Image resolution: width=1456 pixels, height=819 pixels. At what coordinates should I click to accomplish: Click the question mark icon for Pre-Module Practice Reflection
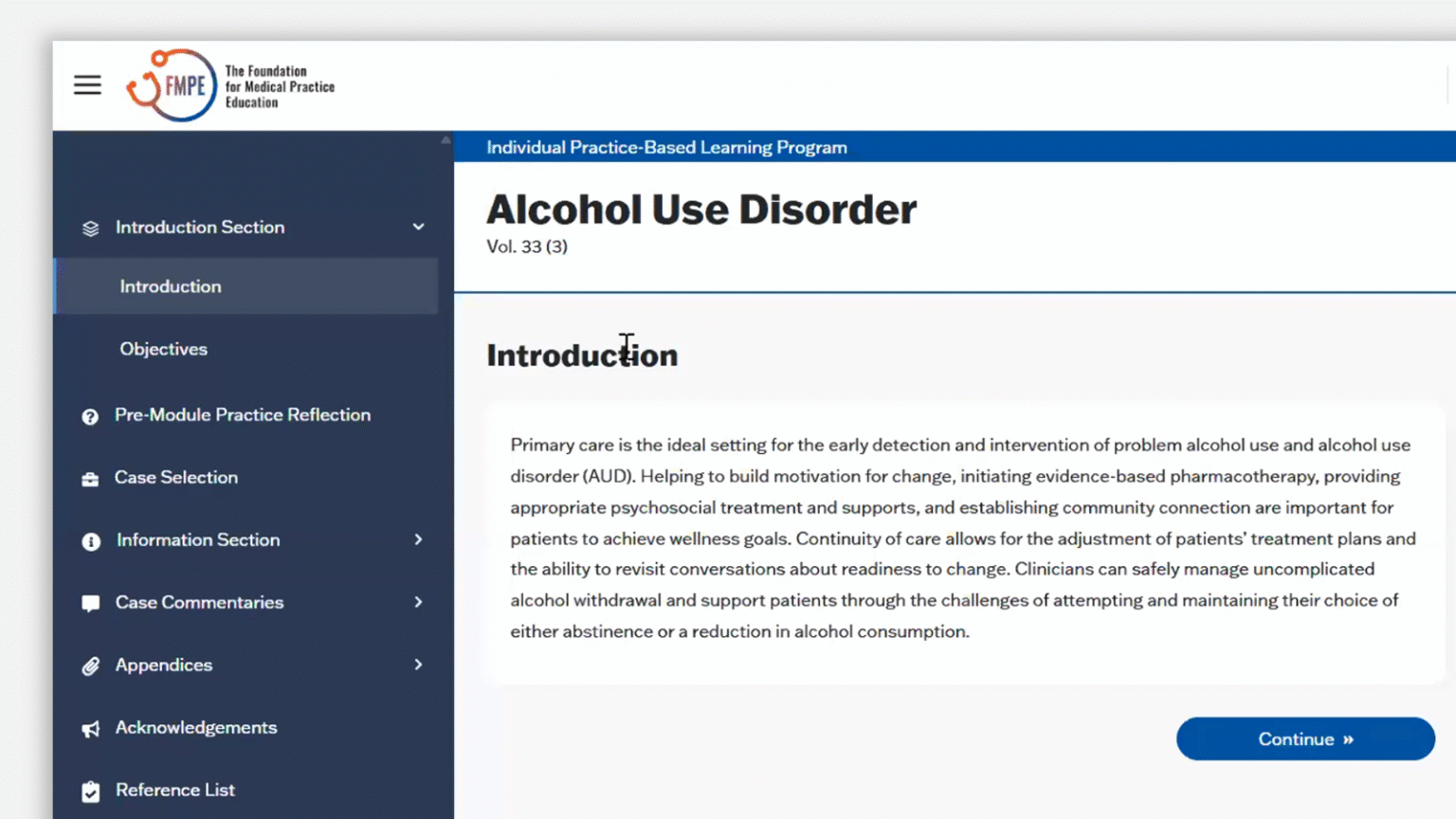click(90, 415)
